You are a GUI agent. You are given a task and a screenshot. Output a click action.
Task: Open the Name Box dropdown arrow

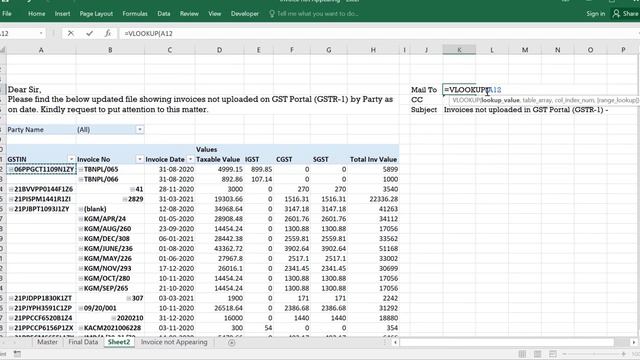pos(41,33)
